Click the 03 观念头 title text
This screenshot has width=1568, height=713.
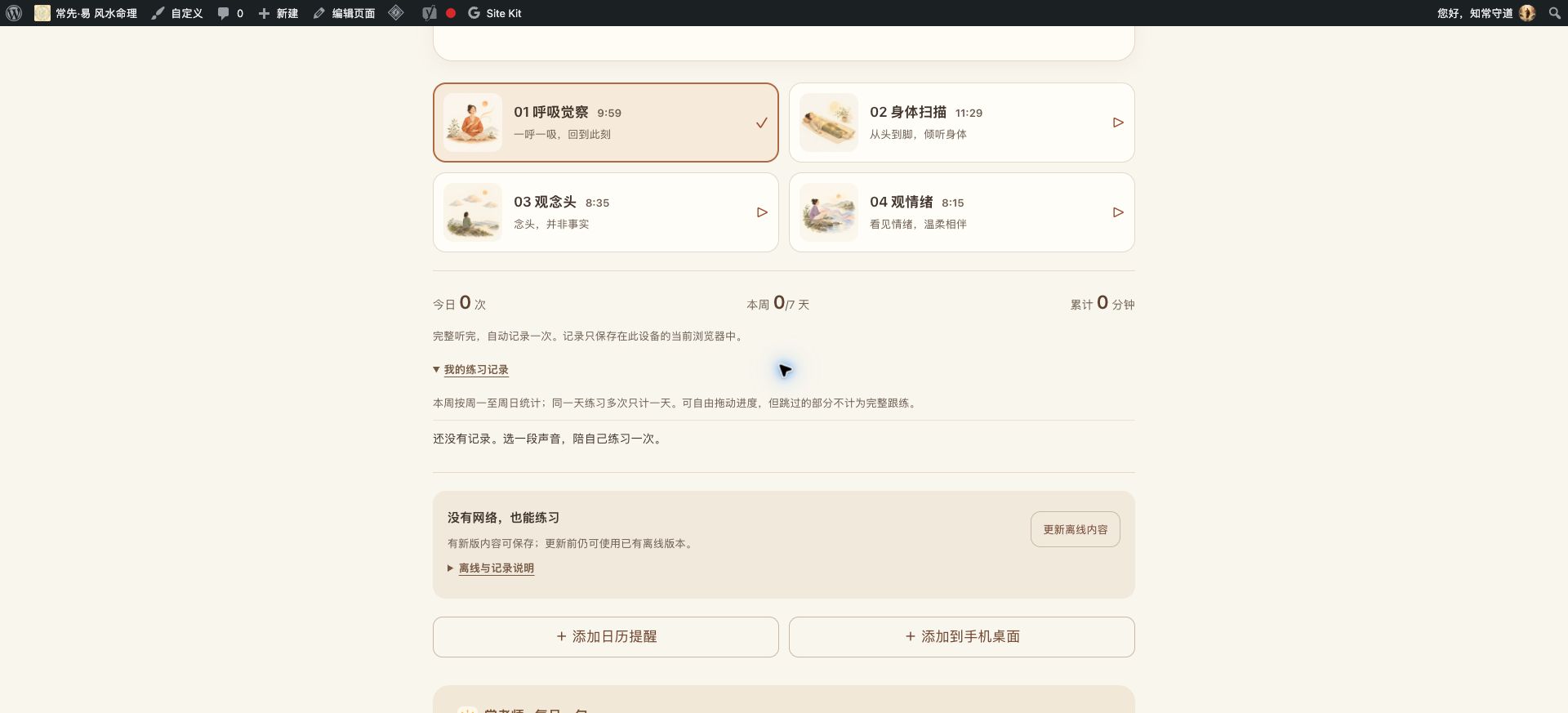(546, 203)
